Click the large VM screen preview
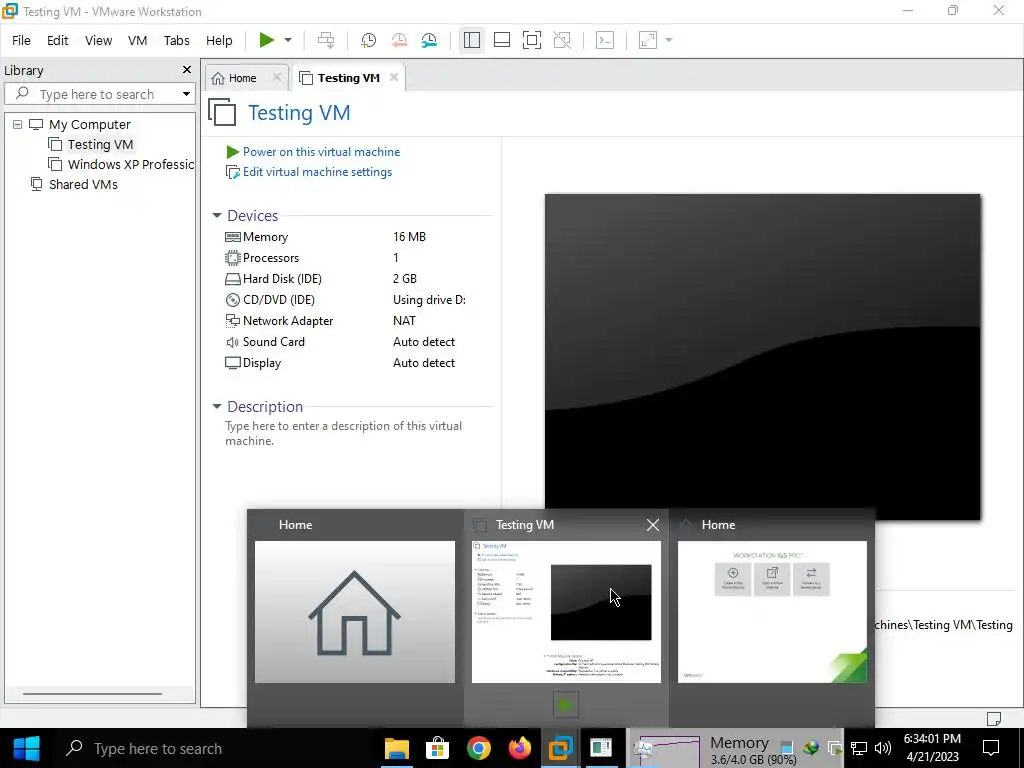Viewport: 1024px width, 768px height. pyautogui.click(x=762, y=357)
